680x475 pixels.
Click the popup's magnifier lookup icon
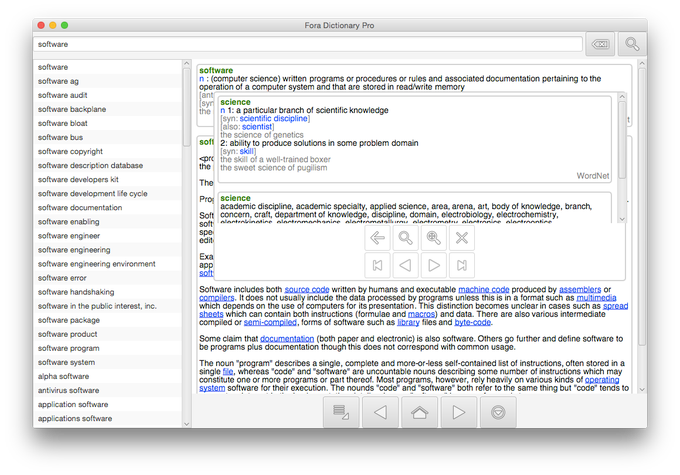click(405, 238)
